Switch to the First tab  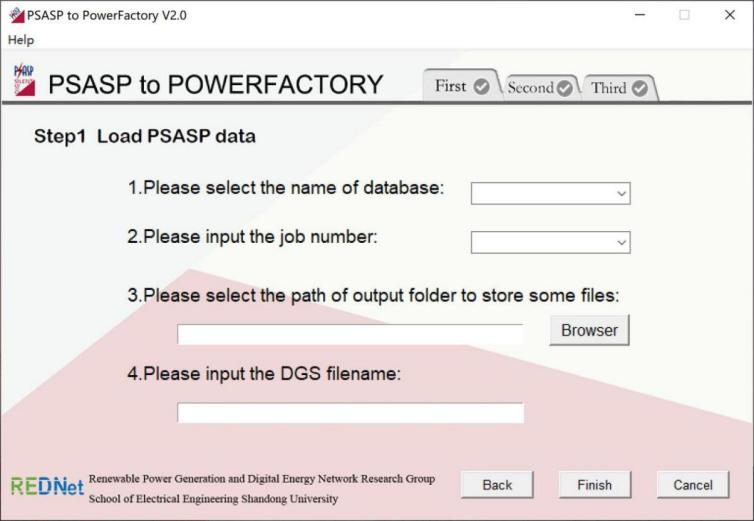[x=461, y=86]
